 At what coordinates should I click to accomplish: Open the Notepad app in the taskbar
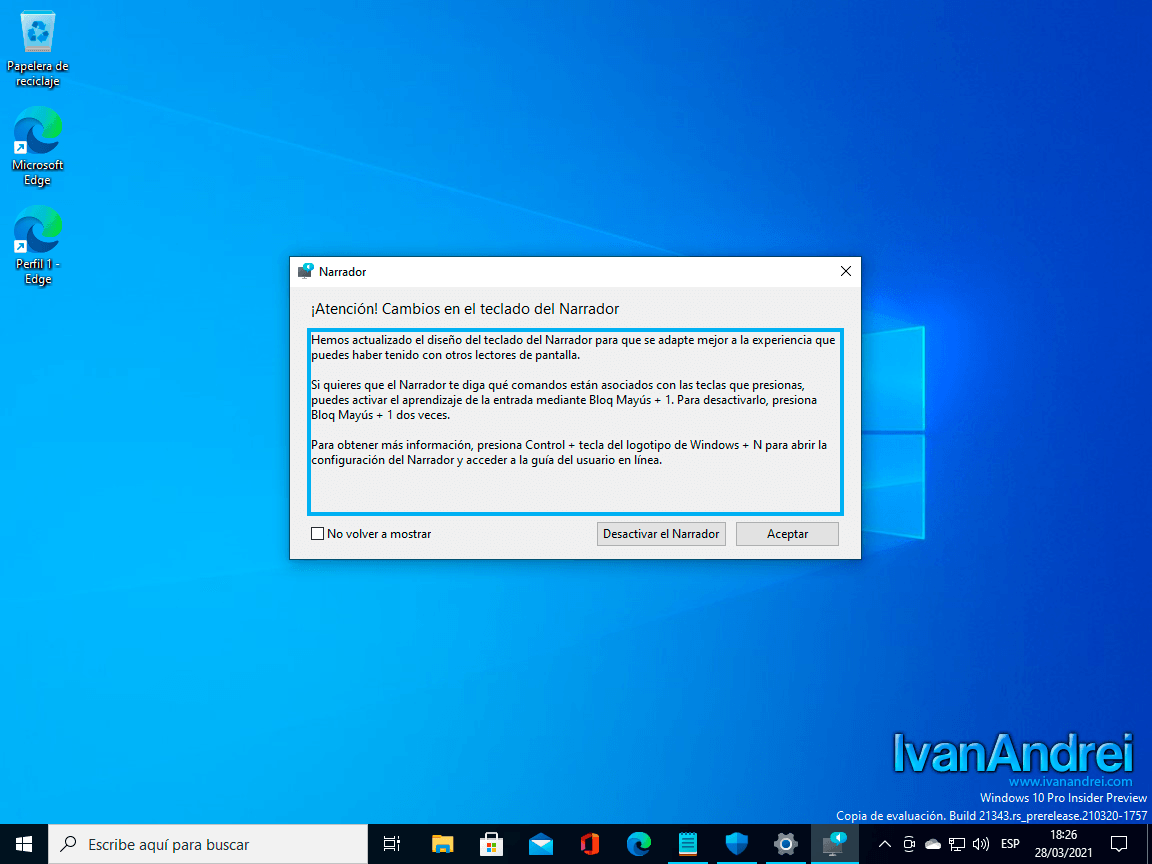coord(688,844)
